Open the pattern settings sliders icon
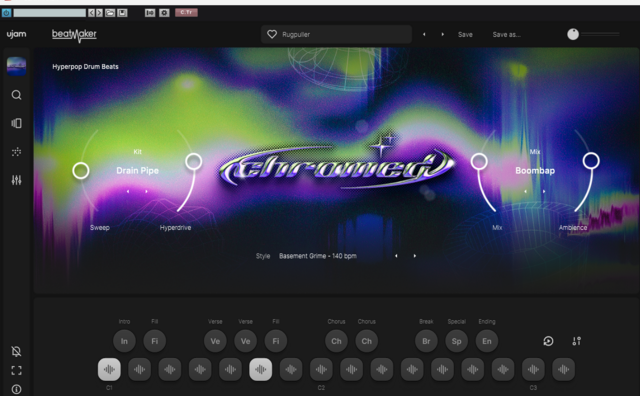The width and height of the screenshot is (640, 396). 576,341
